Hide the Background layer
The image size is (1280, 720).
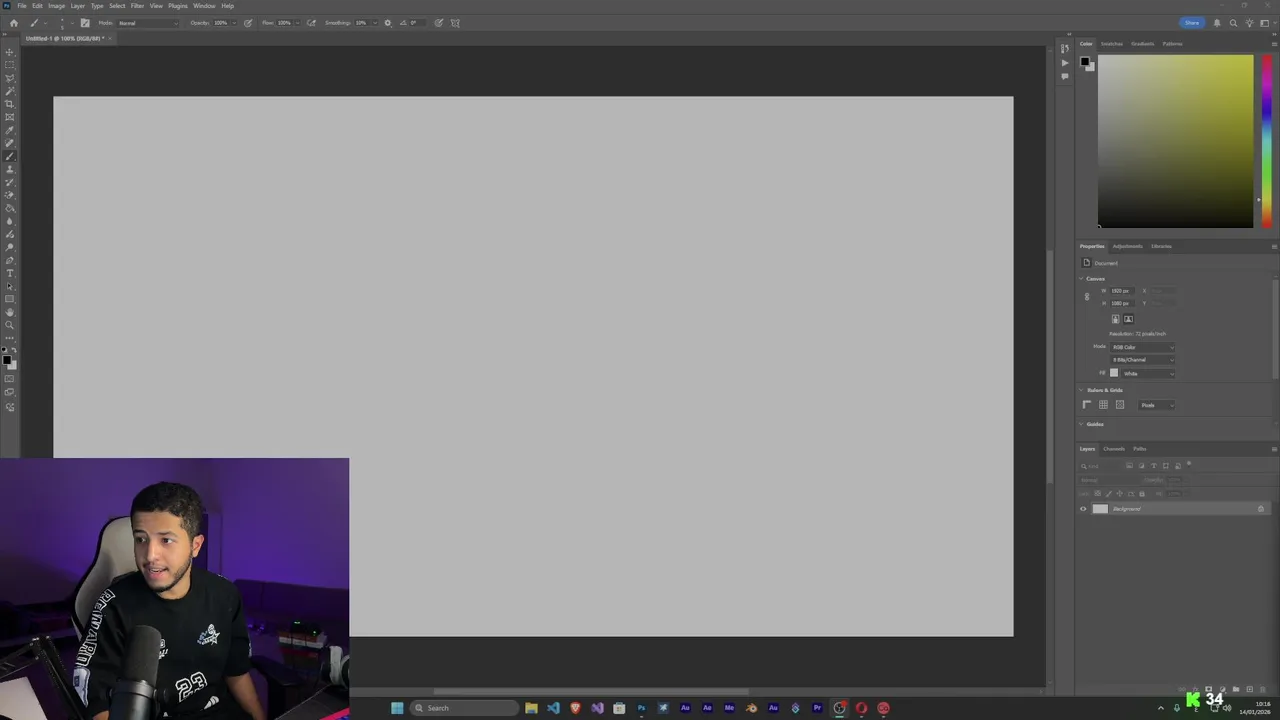coord(1083,509)
